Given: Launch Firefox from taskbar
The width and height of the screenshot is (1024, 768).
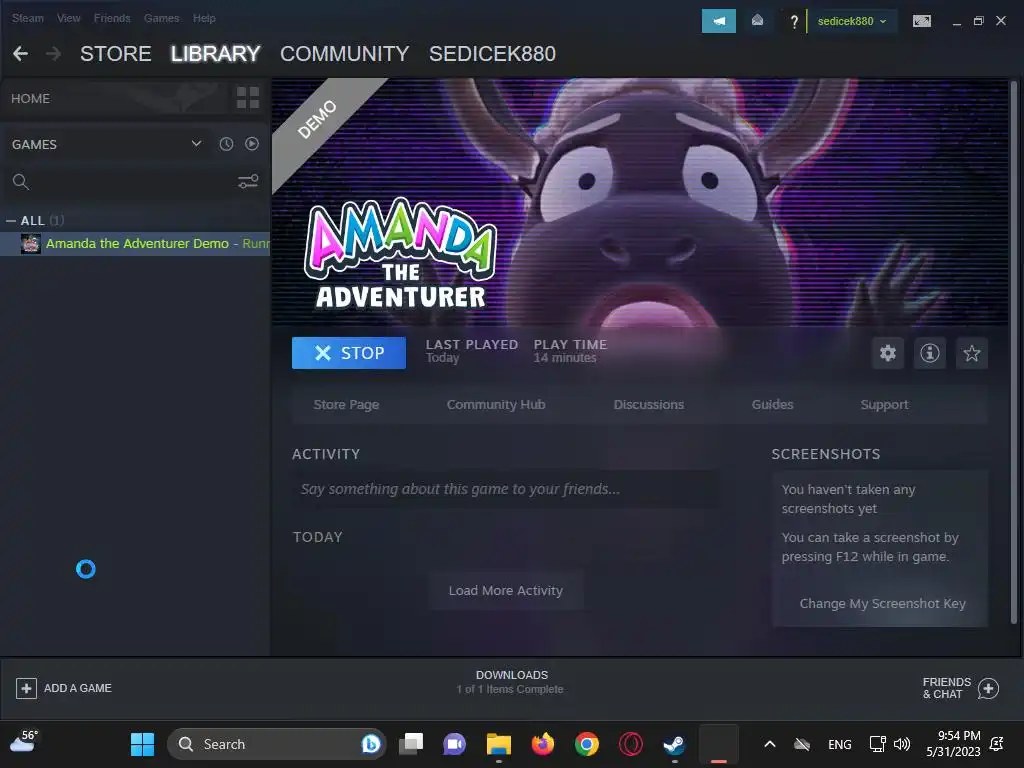Looking at the screenshot, I should coord(543,744).
